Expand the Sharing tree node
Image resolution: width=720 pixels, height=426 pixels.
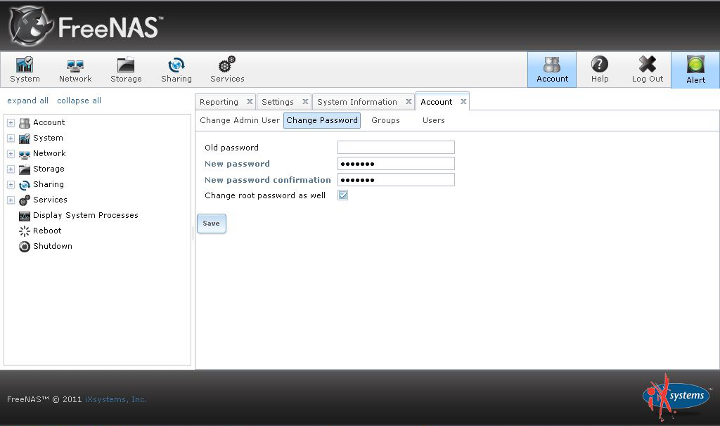tap(11, 185)
